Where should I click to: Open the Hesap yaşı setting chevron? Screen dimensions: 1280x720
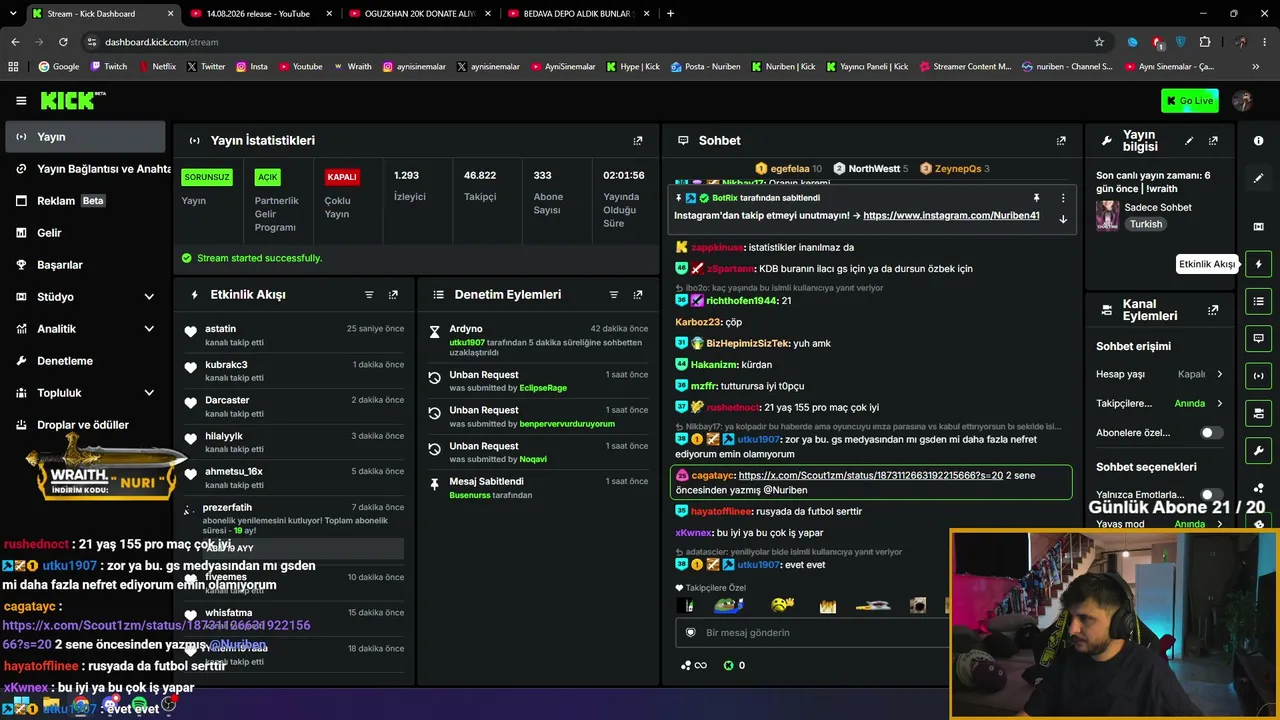1219,374
